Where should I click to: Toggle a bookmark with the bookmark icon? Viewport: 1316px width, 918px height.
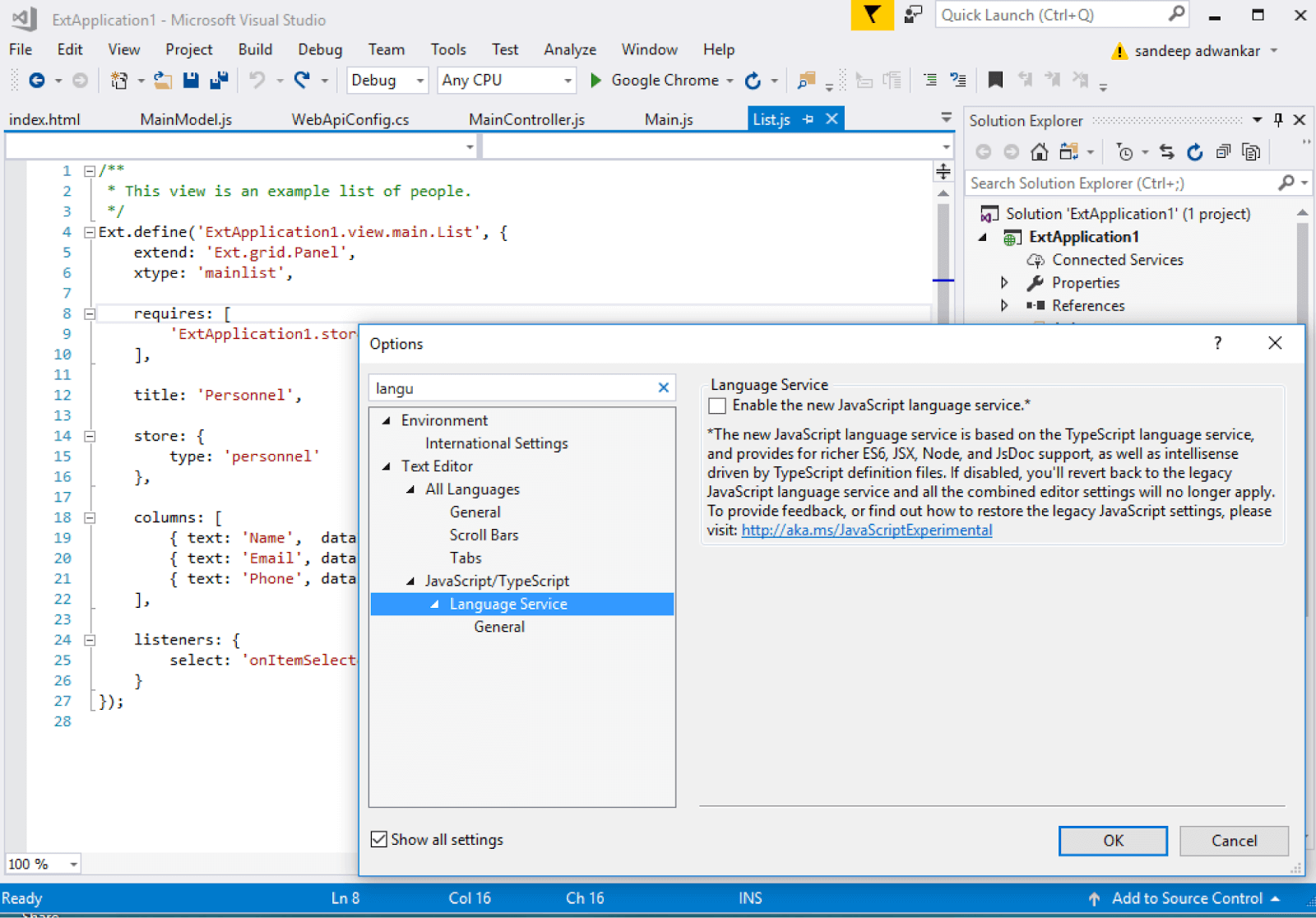click(x=995, y=80)
